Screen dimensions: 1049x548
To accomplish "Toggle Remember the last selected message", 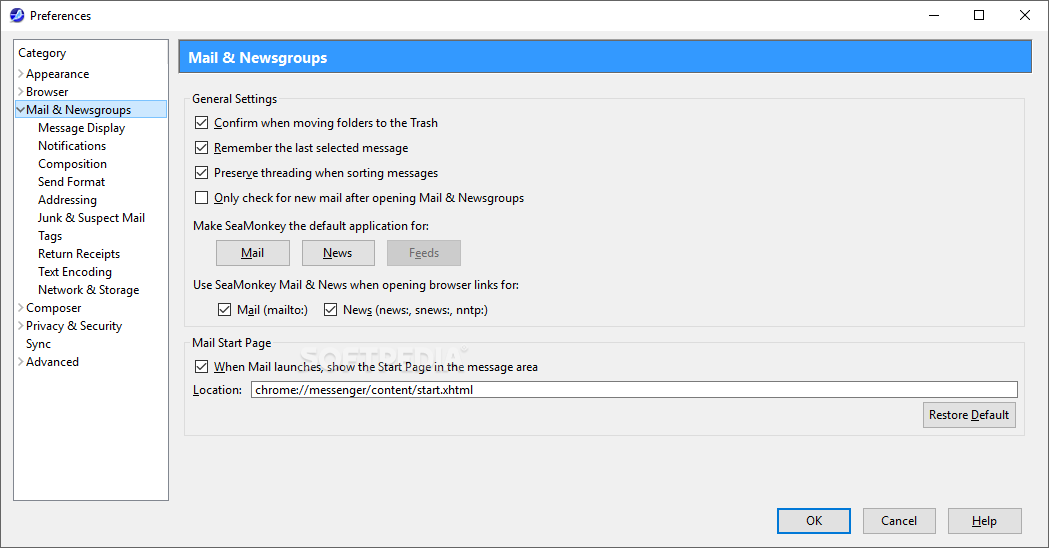I will point(201,147).
